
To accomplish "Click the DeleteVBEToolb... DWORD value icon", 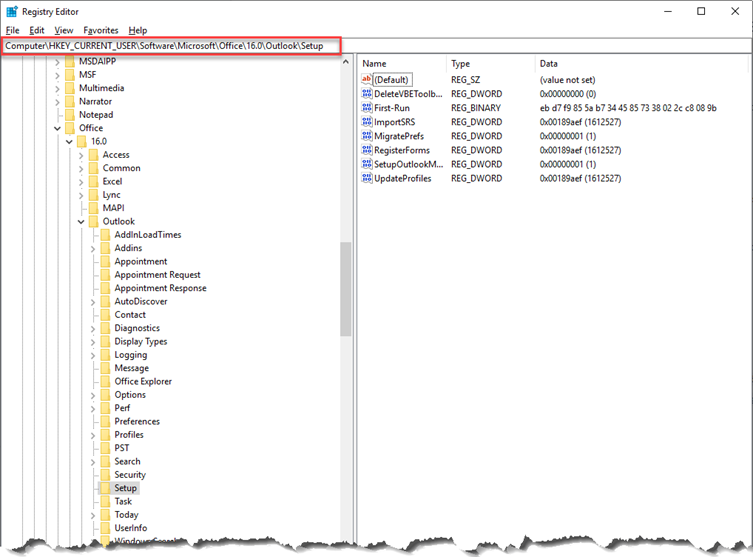I will [367, 94].
